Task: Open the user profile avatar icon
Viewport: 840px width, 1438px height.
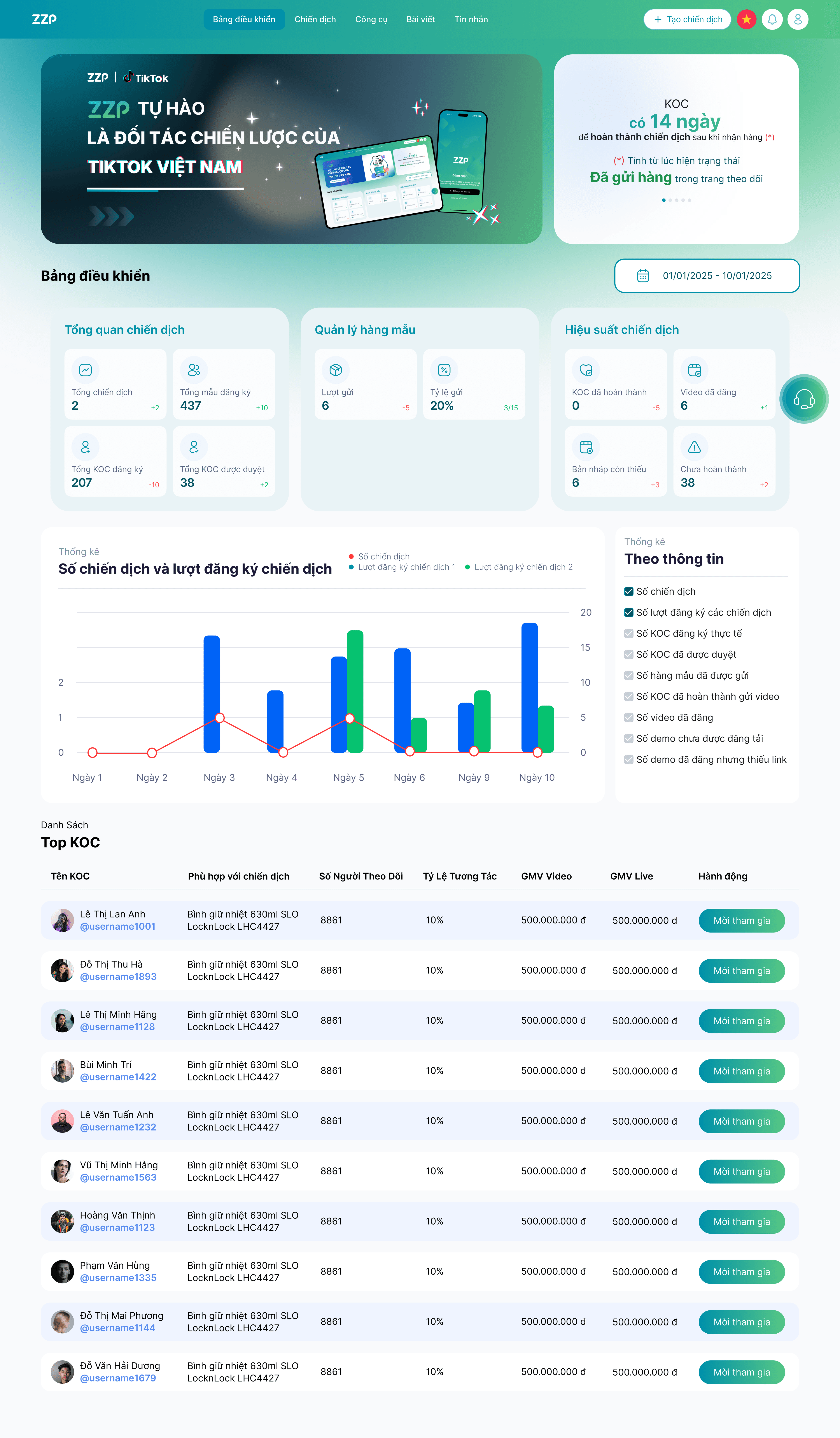Action: (x=798, y=19)
